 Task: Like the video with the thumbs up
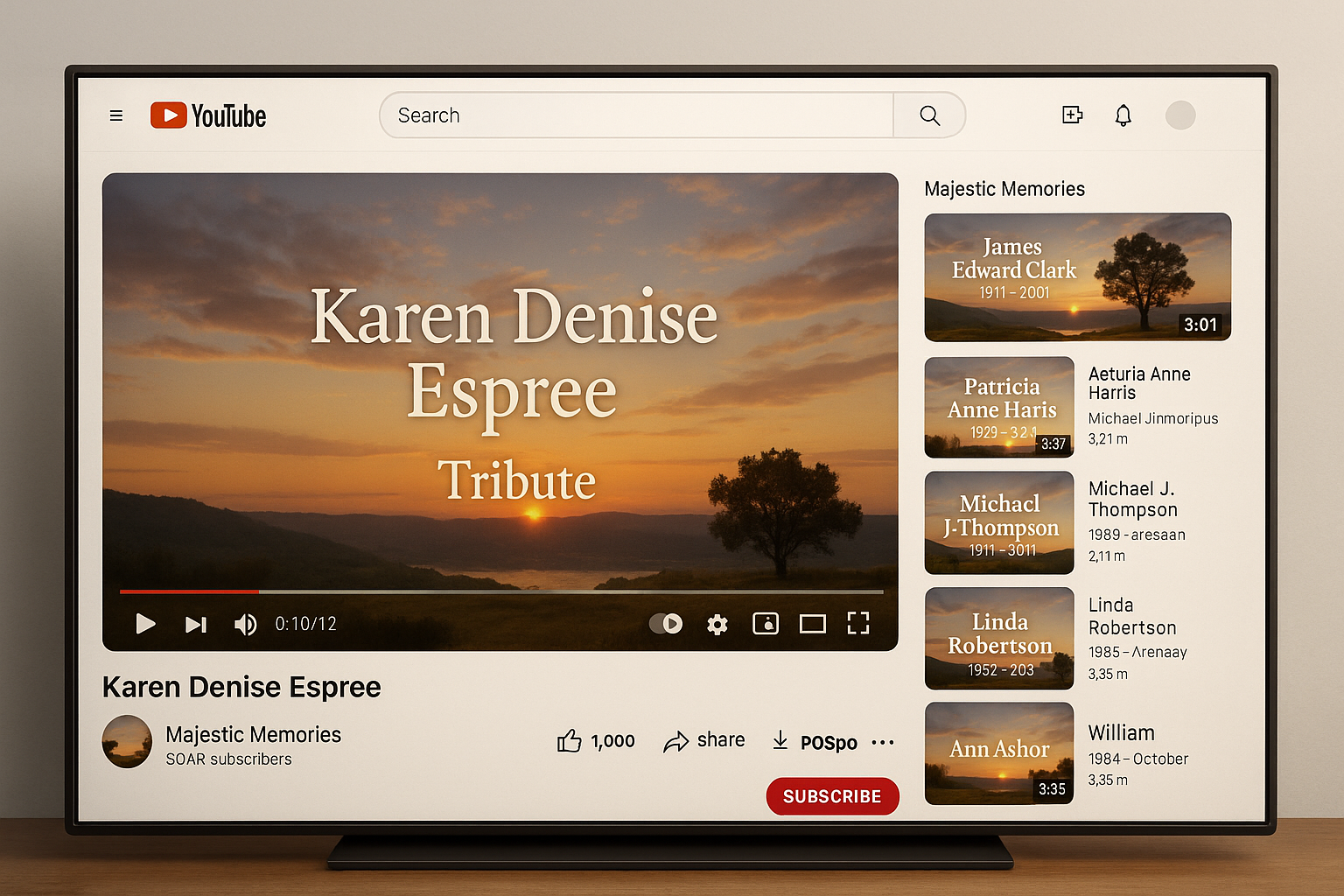pyautogui.click(x=570, y=740)
